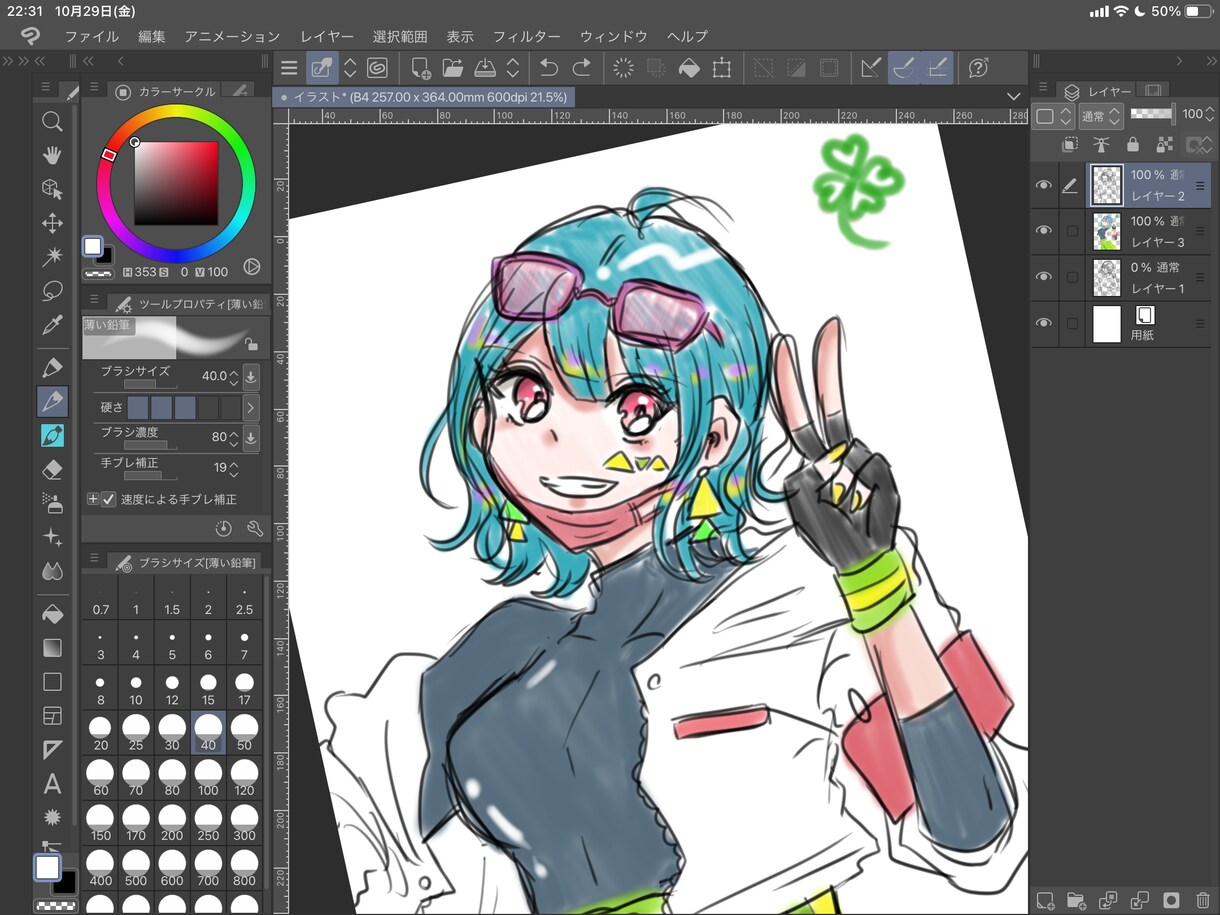Adjust ブラシサイズ value stepper arrows
The width and height of the screenshot is (1220, 915).
[x=234, y=377]
